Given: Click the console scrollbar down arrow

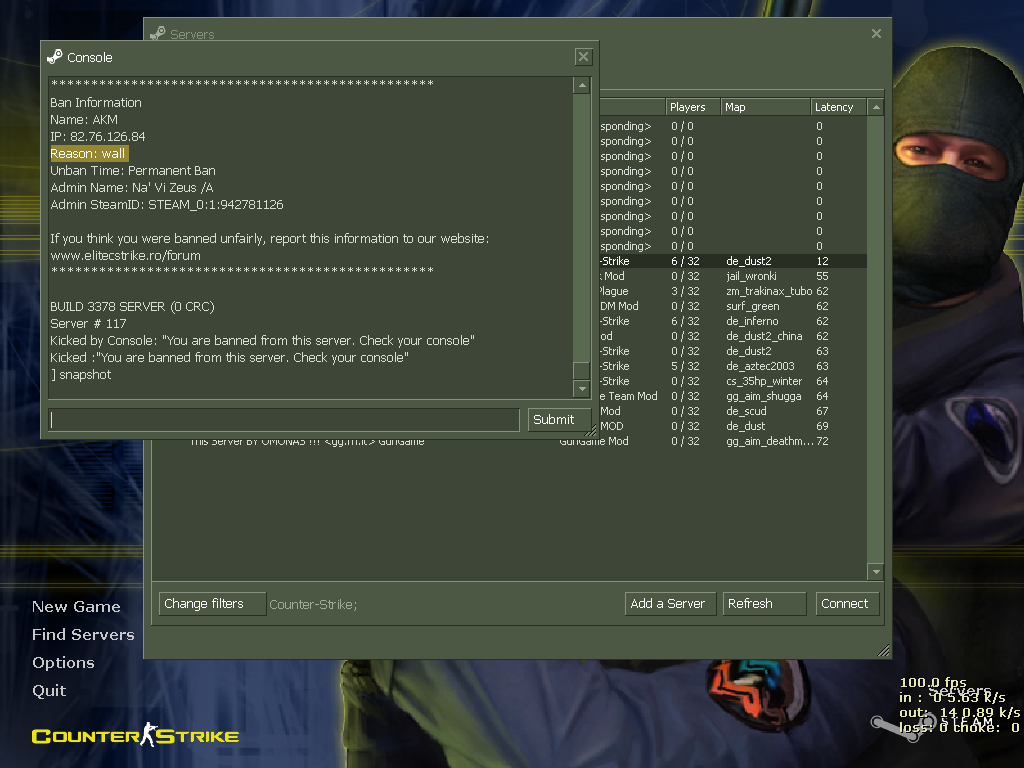Looking at the screenshot, I should (582, 389).
